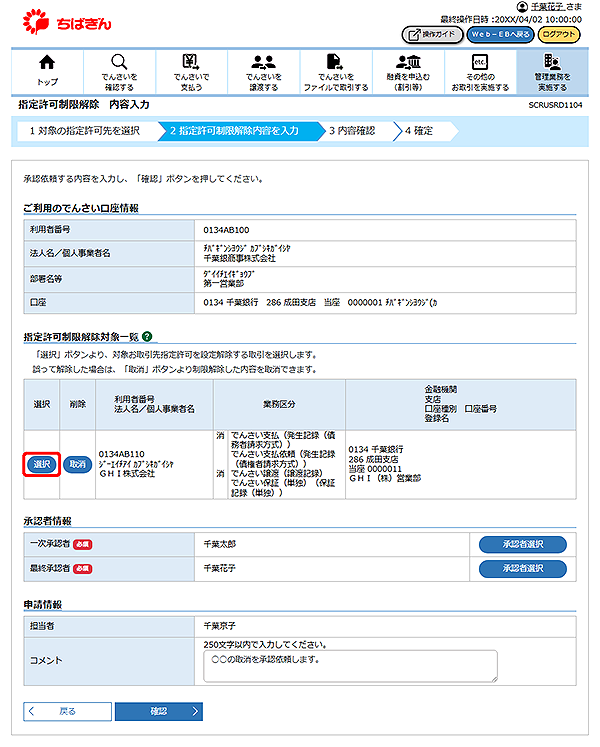Click the 戻る back button
The height and width of the screenshot is (747, 600).
67,712
